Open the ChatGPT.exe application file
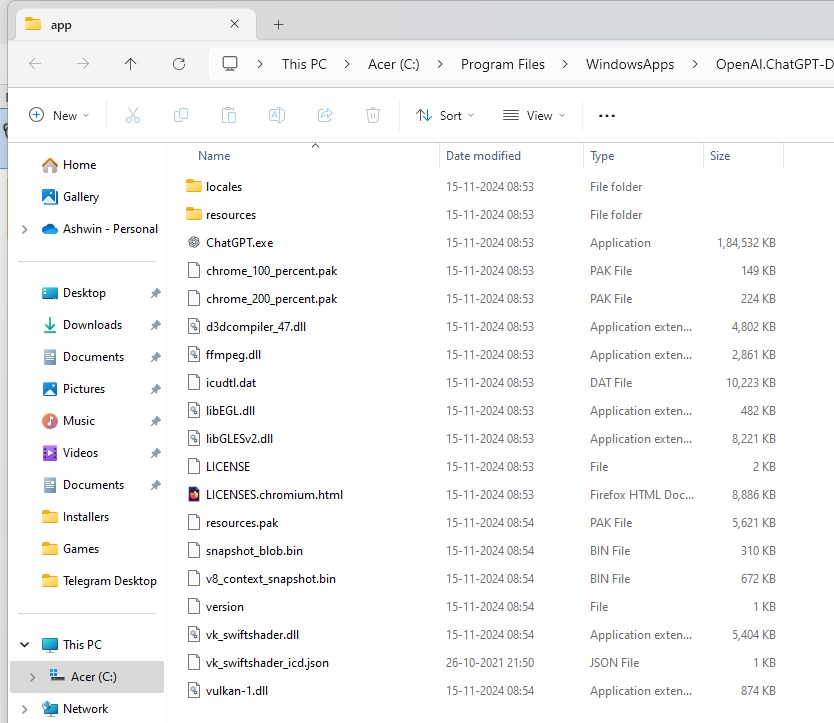Viewport: 834px width, 723px height. tap(239, 243)
